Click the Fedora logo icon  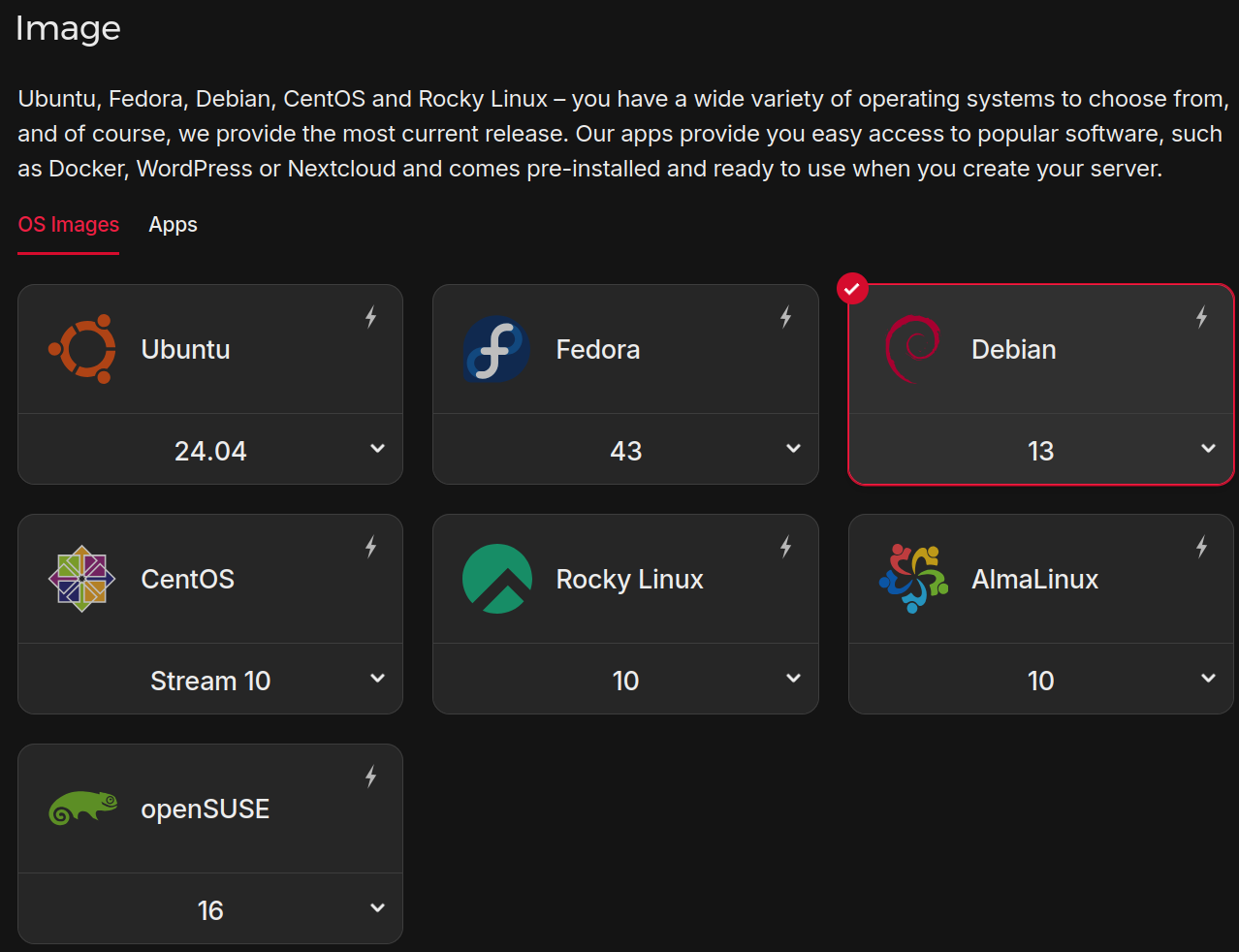496,349
